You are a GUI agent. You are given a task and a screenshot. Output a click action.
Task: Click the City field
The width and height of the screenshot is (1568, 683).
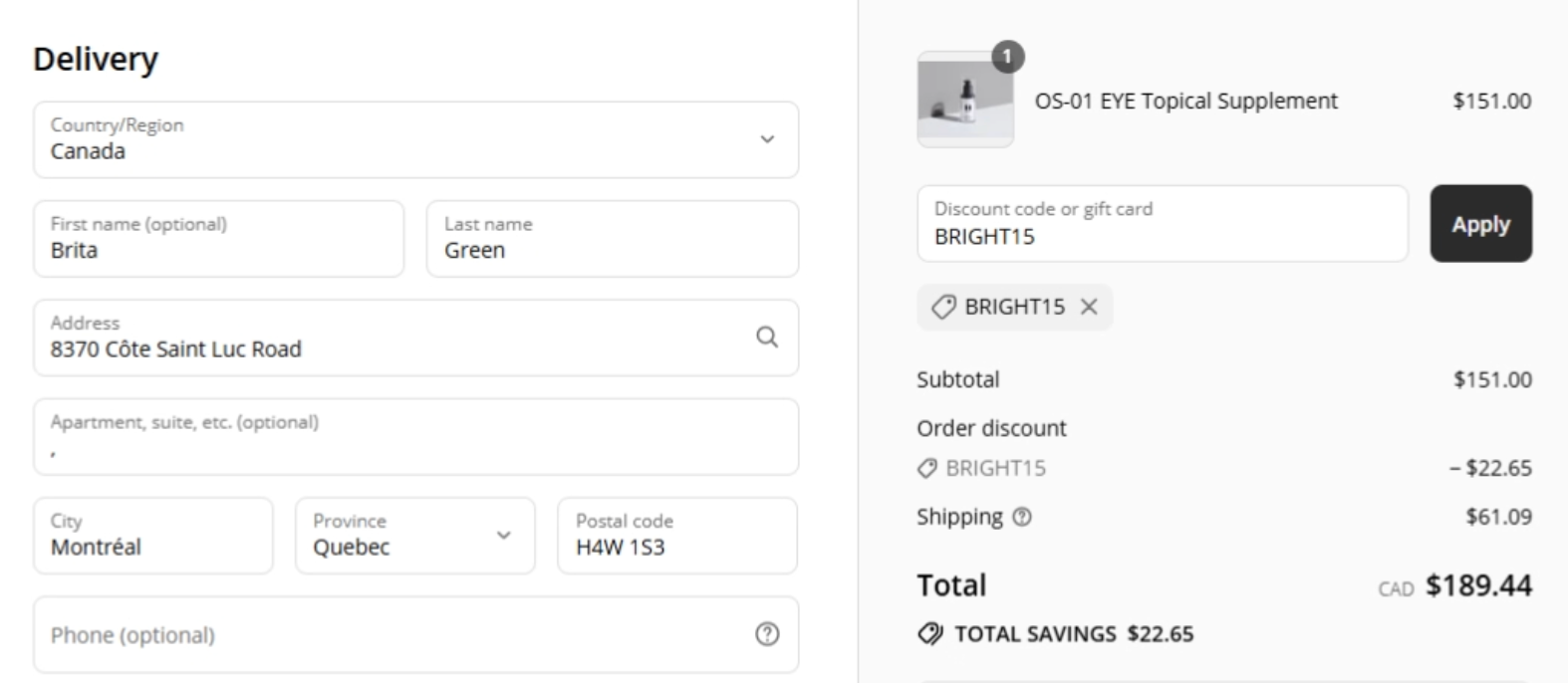tap(153, 536)
